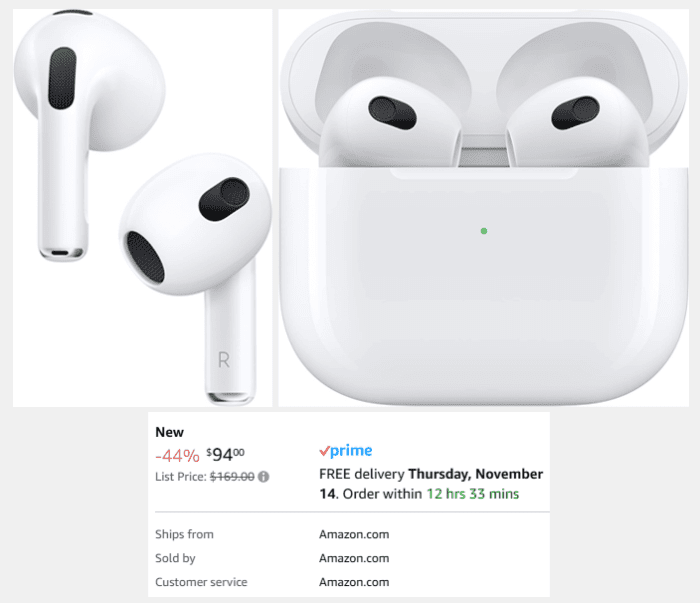Click the red Prime checkmark
The height and width of the screenshot is (603, 700).
325,451
